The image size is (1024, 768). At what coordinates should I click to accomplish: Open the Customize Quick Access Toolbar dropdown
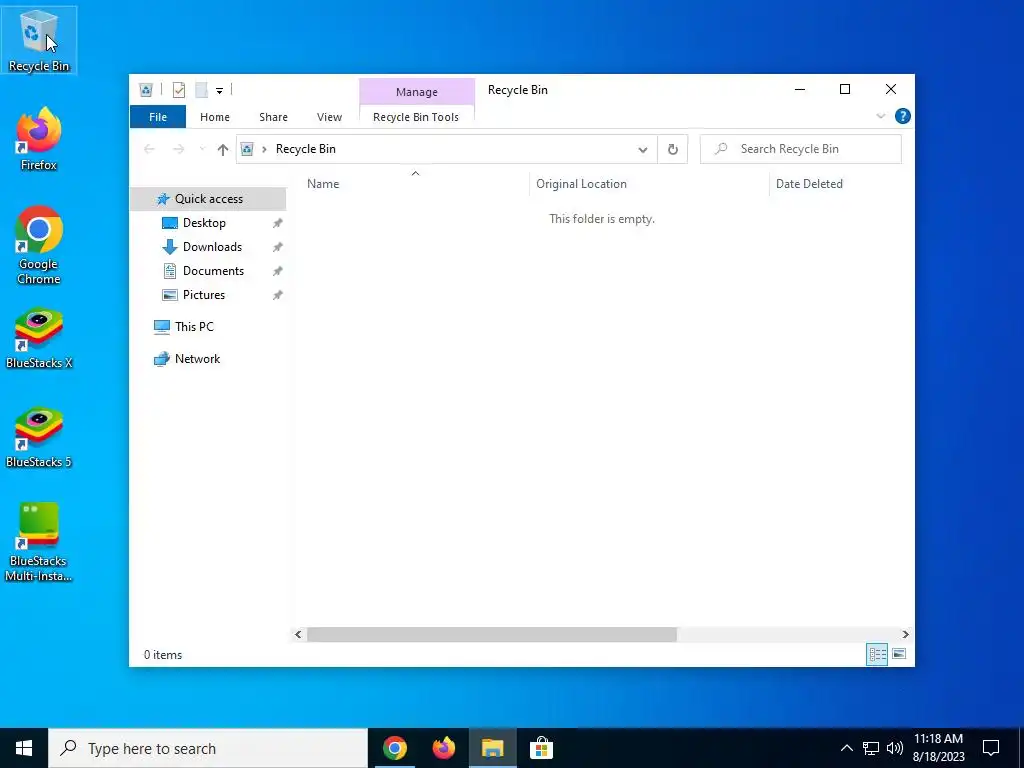point(219,91)
